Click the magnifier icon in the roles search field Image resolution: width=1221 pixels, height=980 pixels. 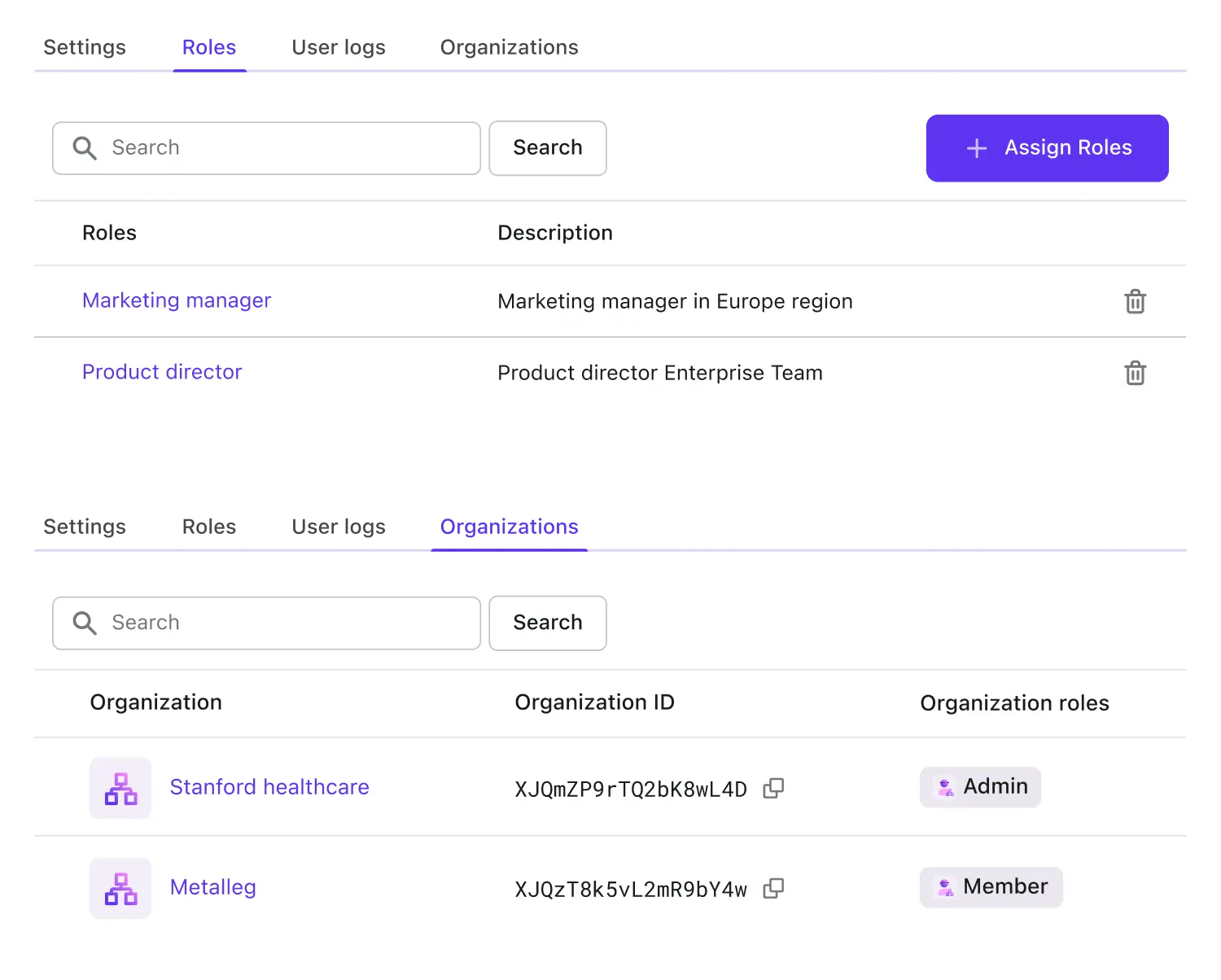[x=85, y=148]
